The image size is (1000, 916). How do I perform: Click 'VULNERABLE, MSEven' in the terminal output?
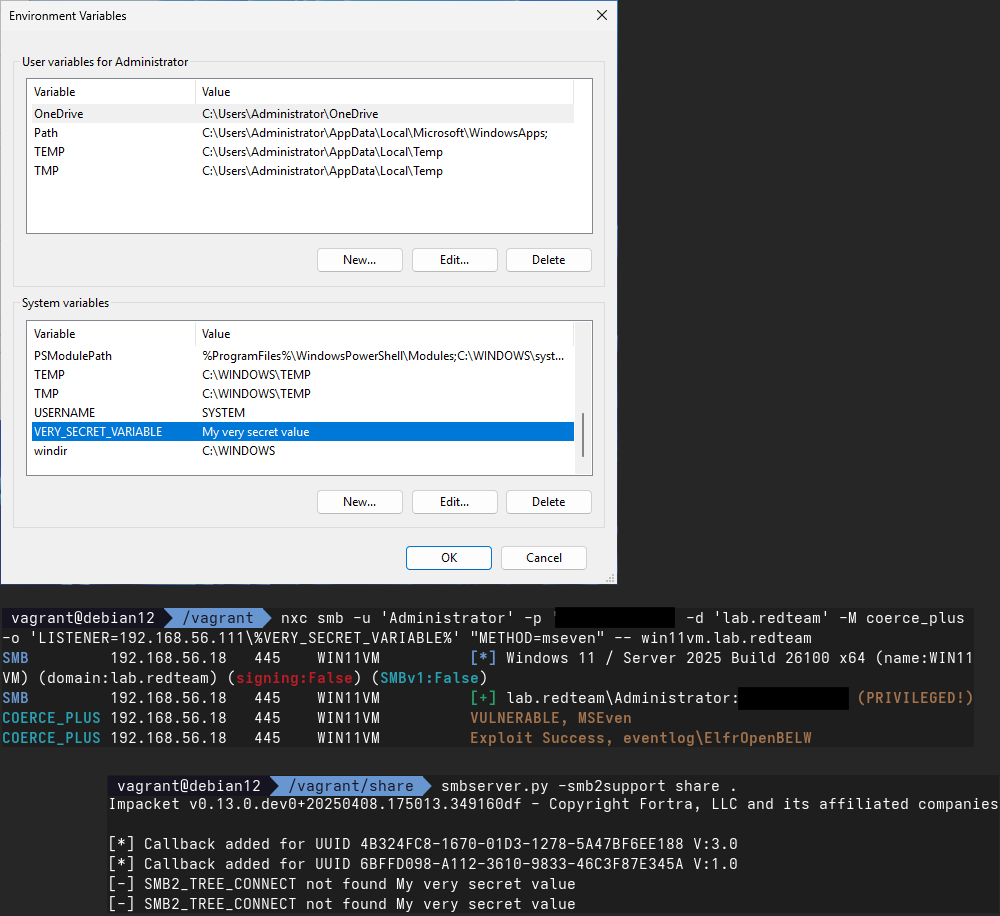pos(550,718)
